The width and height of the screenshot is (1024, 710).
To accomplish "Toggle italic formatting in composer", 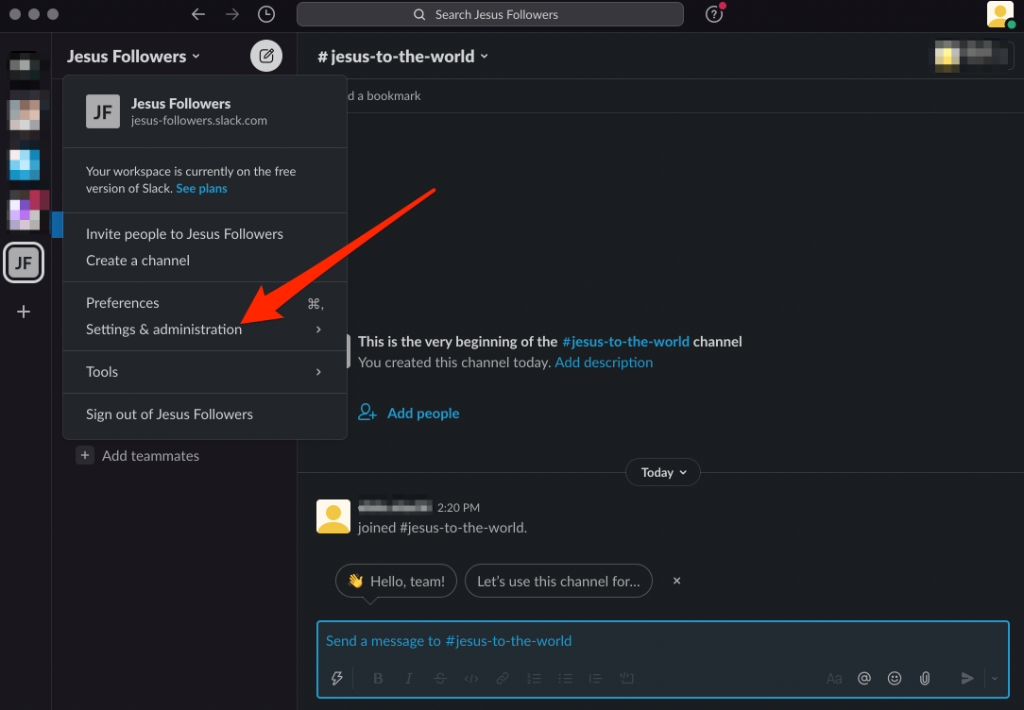I will tap(409, 678).
